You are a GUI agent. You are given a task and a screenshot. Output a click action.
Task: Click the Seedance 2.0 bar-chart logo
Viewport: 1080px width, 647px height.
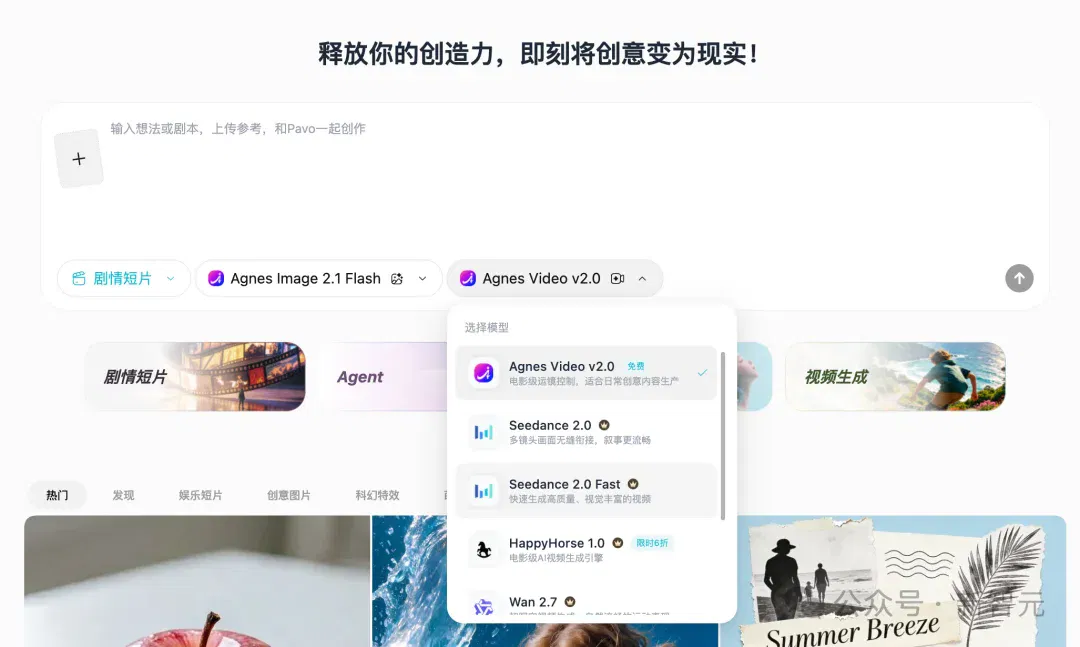click(484, 432)
